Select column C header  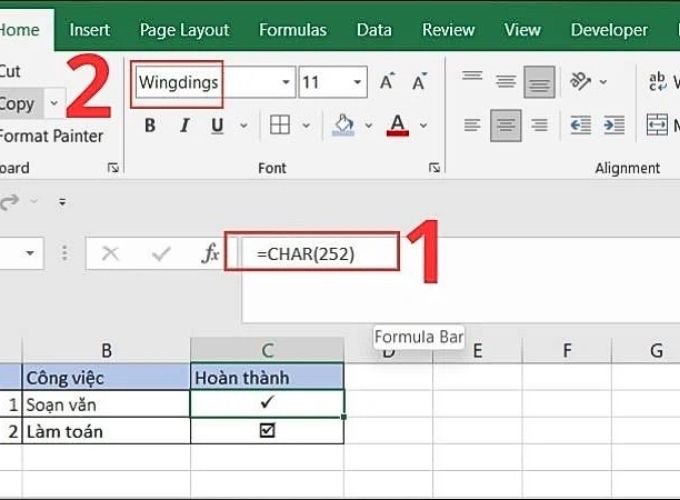point(267,350)
